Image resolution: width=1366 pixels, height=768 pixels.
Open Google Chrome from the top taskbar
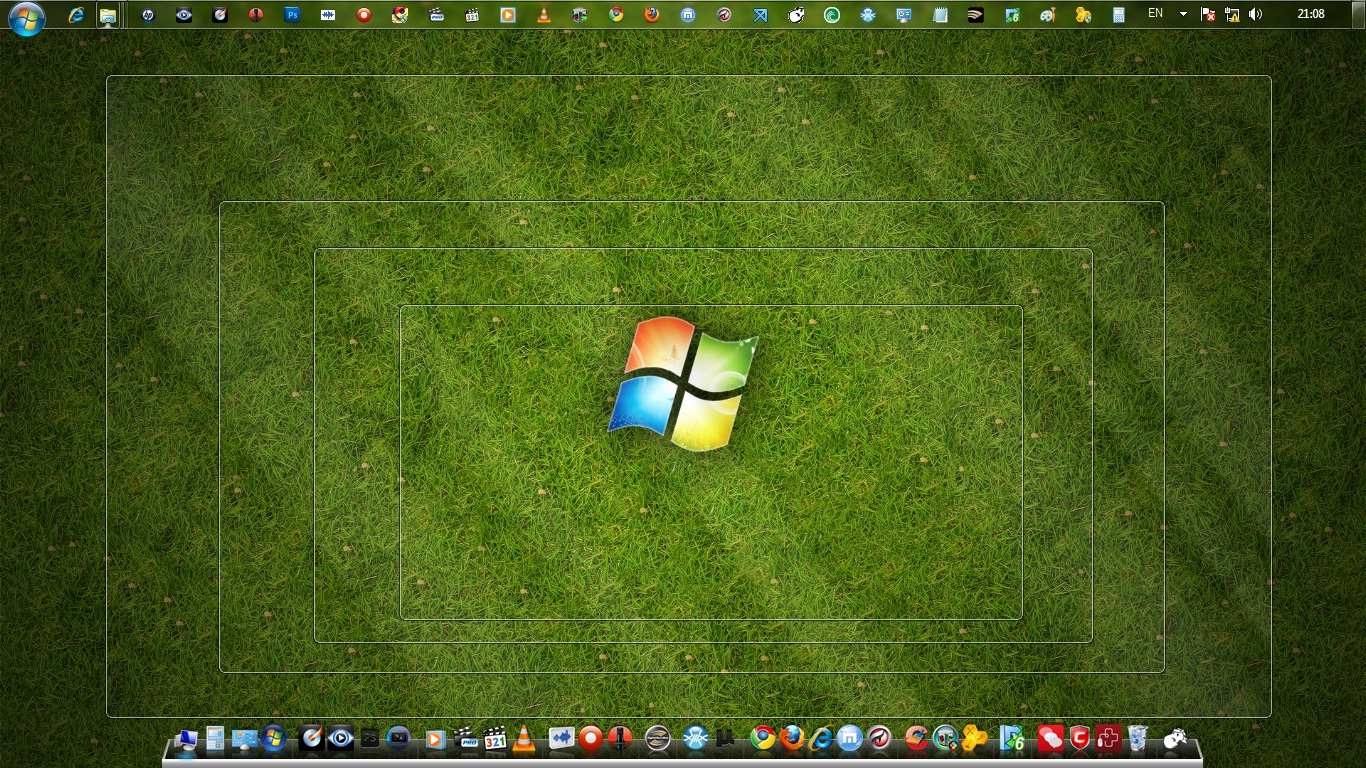[x=616, y=15]
